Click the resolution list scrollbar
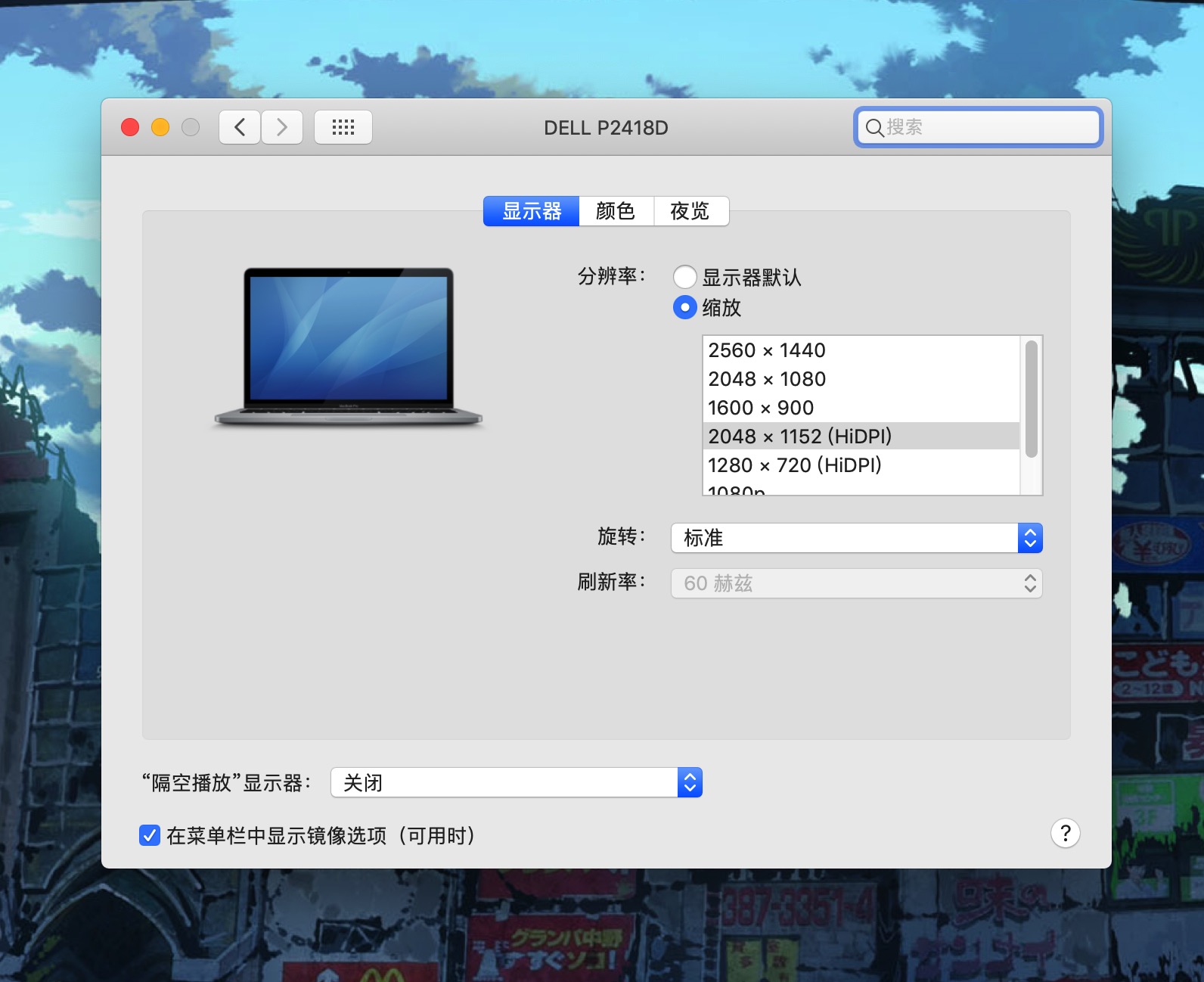Viewport: 1204px width, 982px height. [1031, 399]
